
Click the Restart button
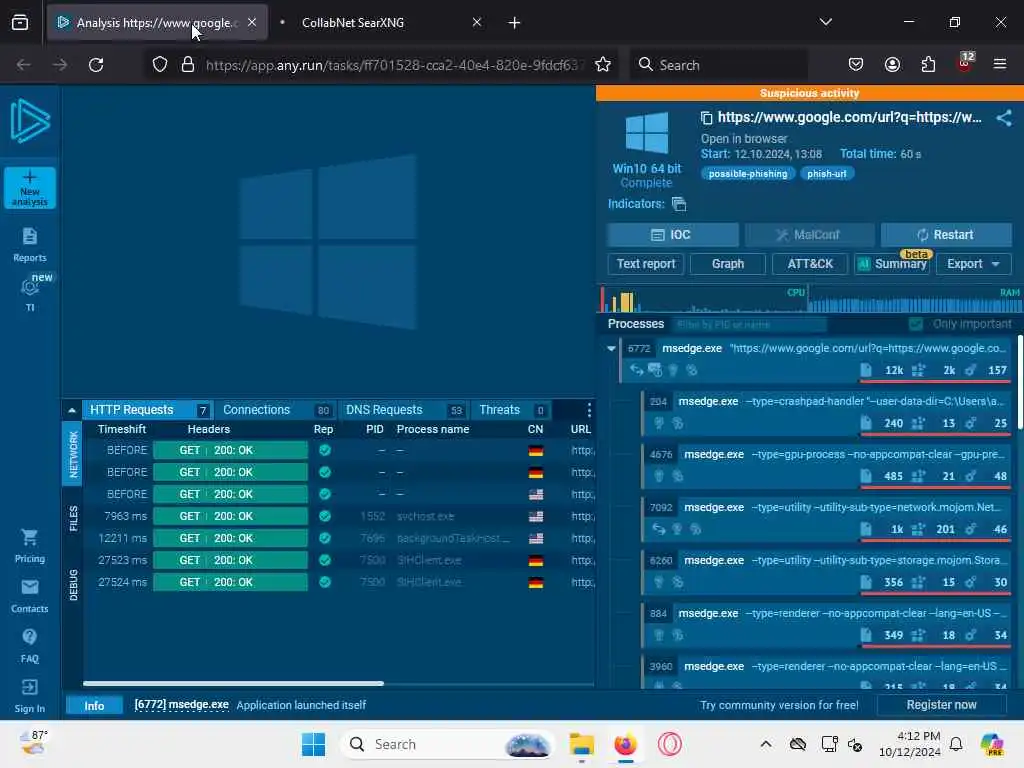click(946, 234)
